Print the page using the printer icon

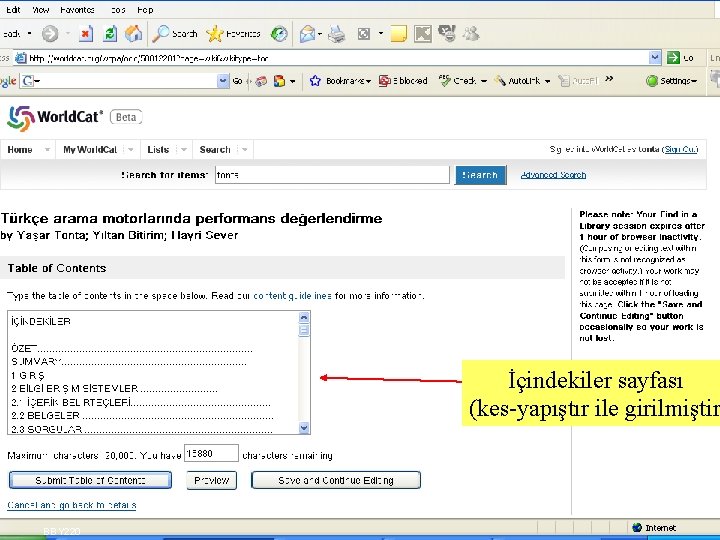pos(337,34)
